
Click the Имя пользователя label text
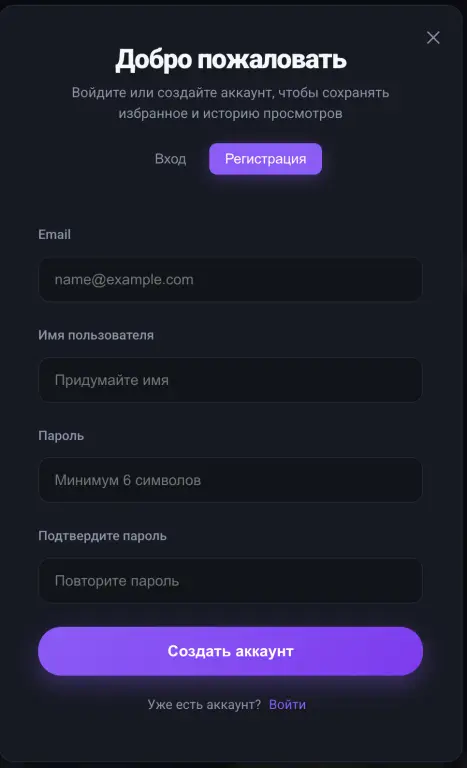pyautogui.click(x=96, y=335)
